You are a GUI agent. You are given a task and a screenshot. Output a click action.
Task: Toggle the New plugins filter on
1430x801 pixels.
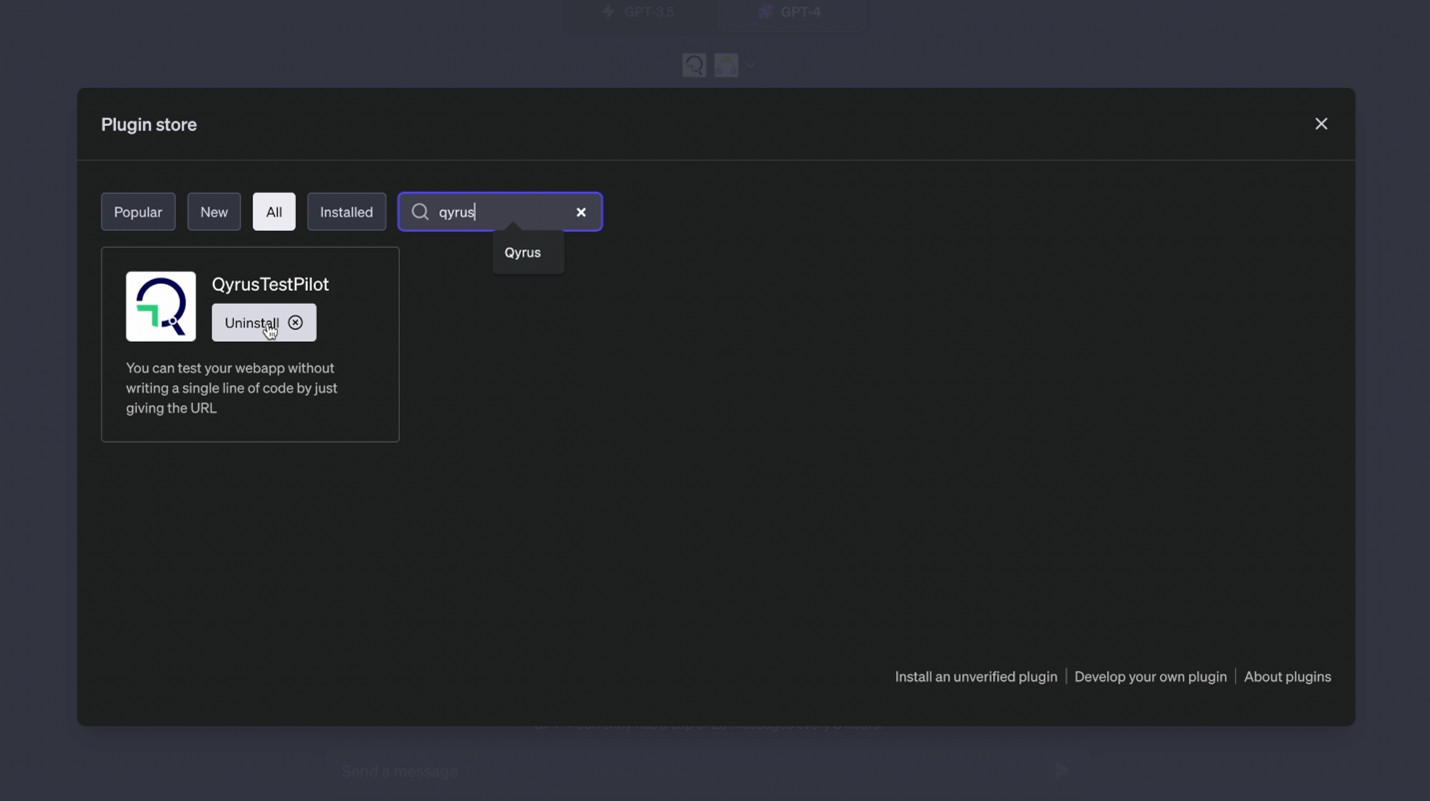(x=213, y=211)
